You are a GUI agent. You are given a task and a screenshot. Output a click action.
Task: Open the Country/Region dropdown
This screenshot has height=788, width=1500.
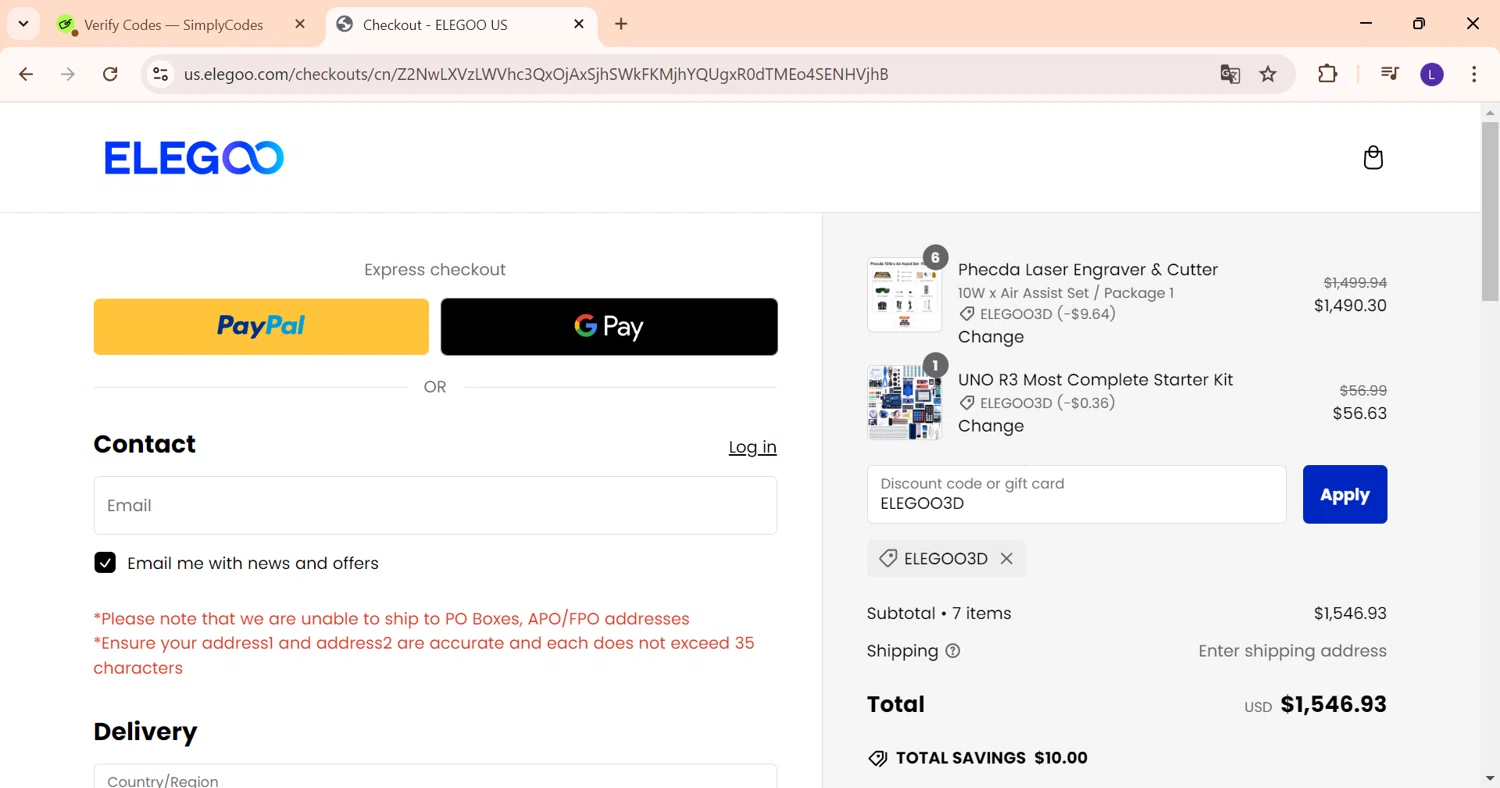[x=435, y=776]
